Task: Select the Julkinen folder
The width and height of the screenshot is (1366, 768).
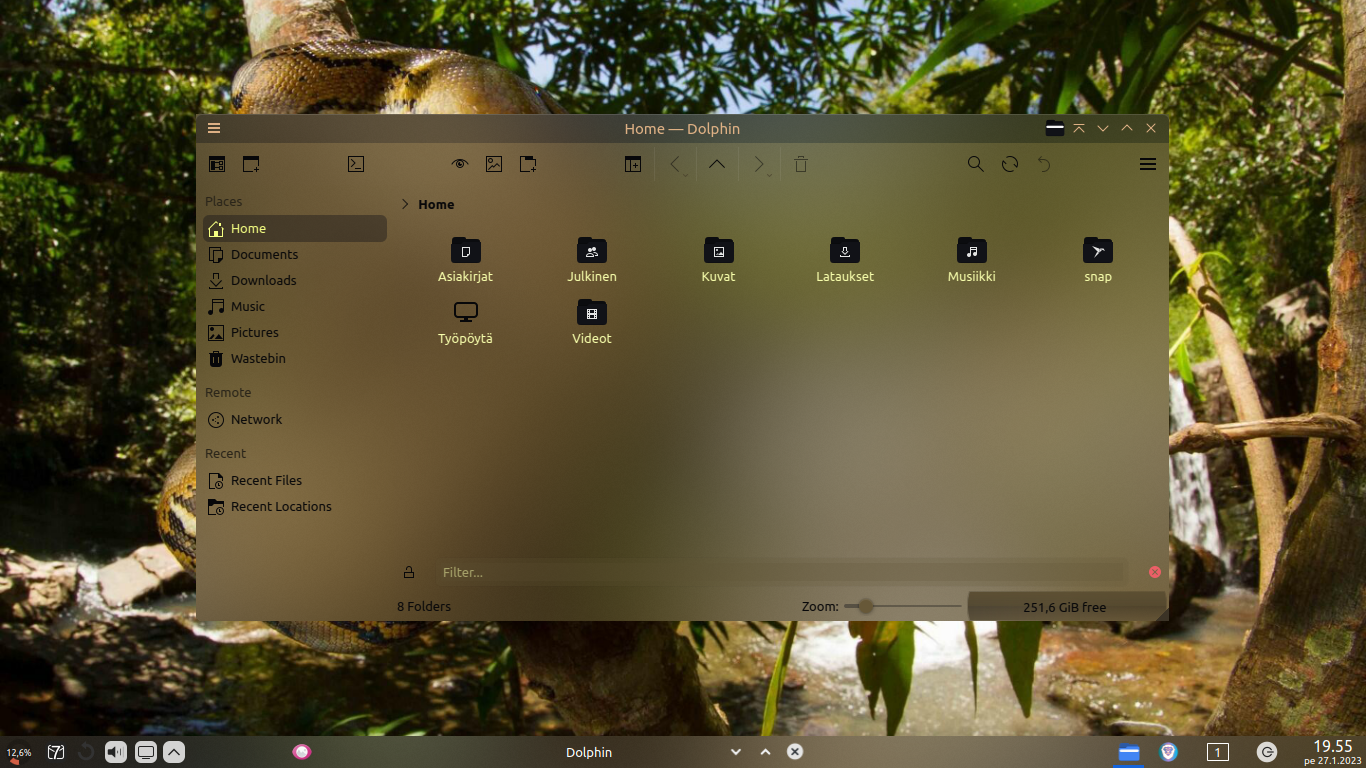Action: pos(592,261)
